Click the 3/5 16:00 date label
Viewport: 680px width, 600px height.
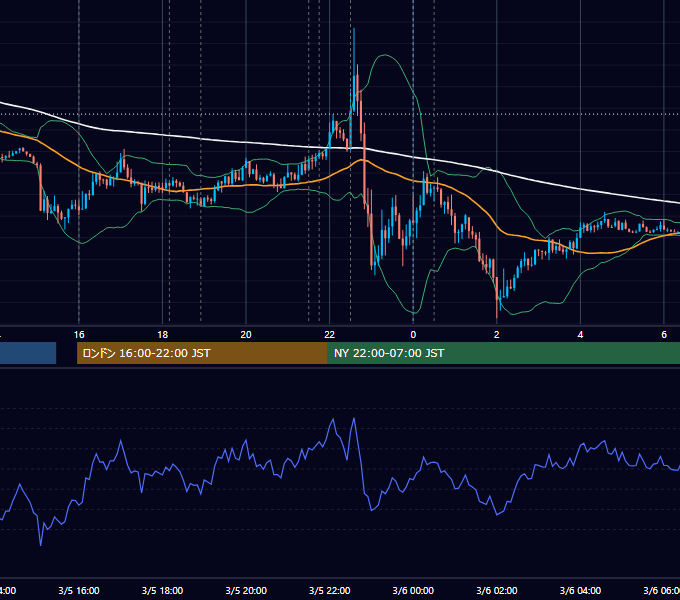tap(79, 590)
